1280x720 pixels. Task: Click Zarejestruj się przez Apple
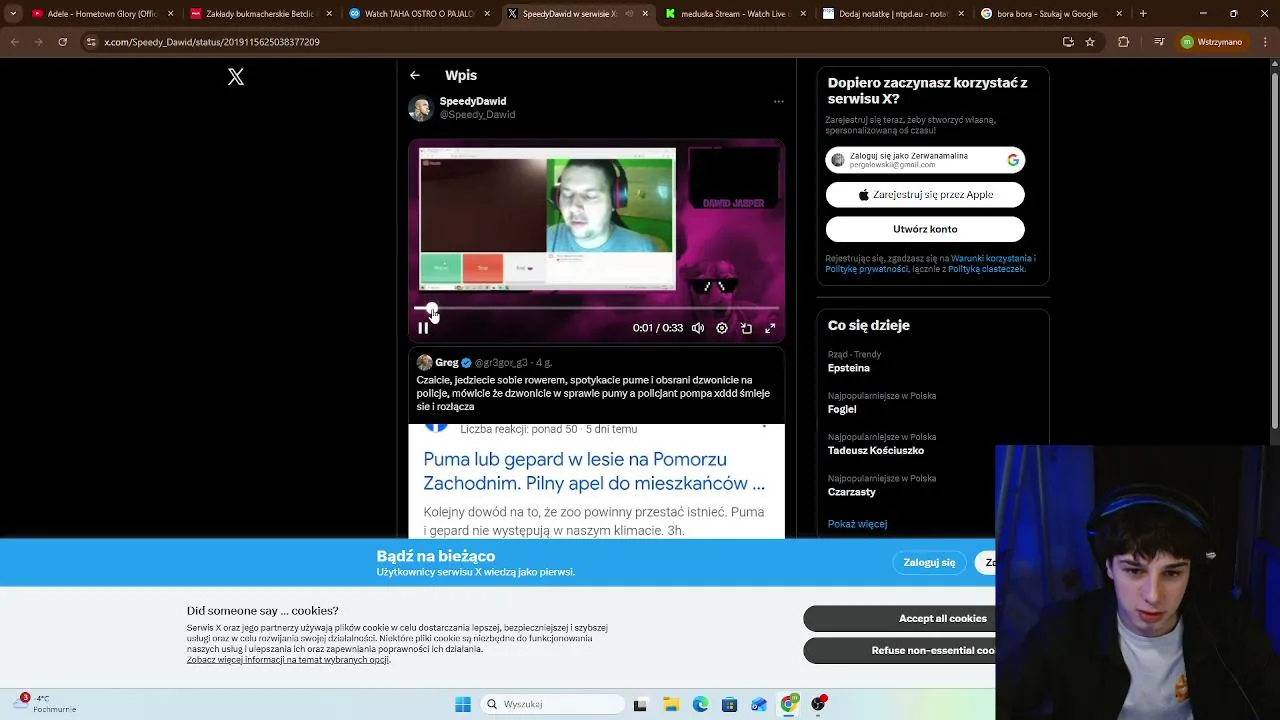tap(925, 195)
